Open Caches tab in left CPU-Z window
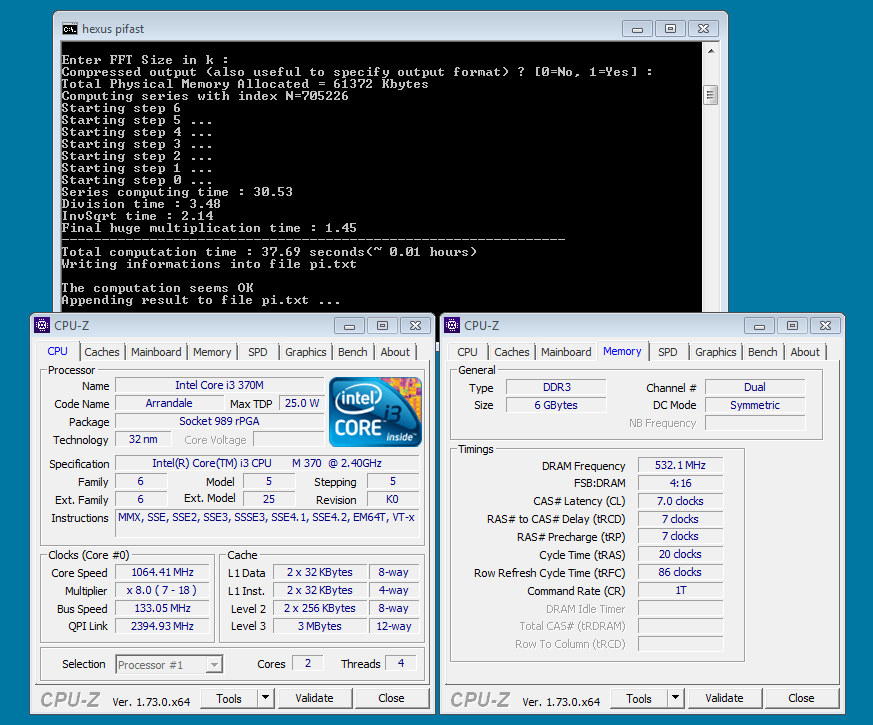The image size is (873, 725). [102, 352]
